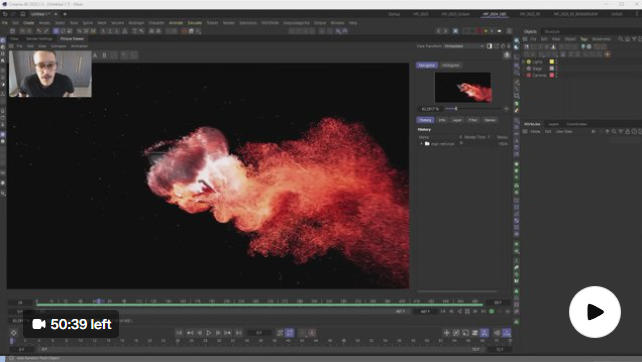
Task: Click the large white play button overlay
Action: pos(595,312)
